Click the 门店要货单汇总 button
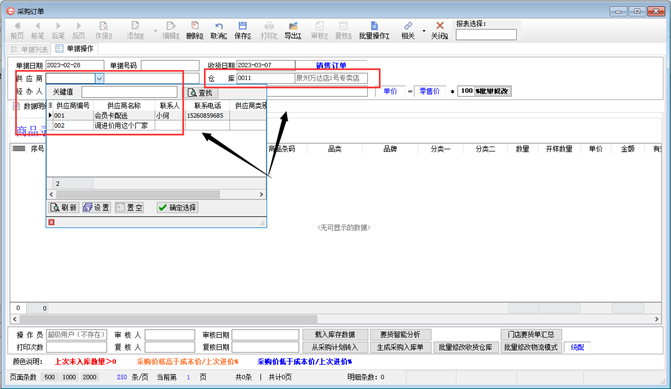Image resolution: width=671 pixels, height=389 pixels. coord(531,335)
